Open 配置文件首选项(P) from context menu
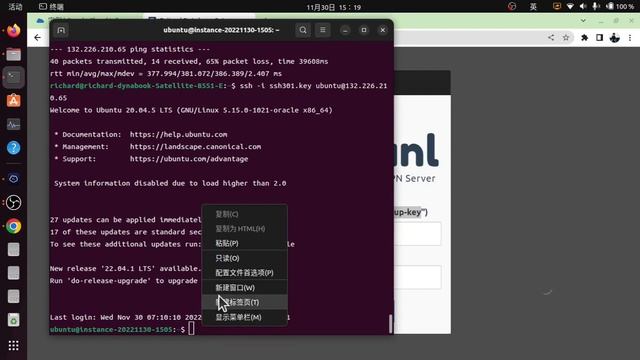The height and width of the screenshot is (360, 640). point(245,273)
